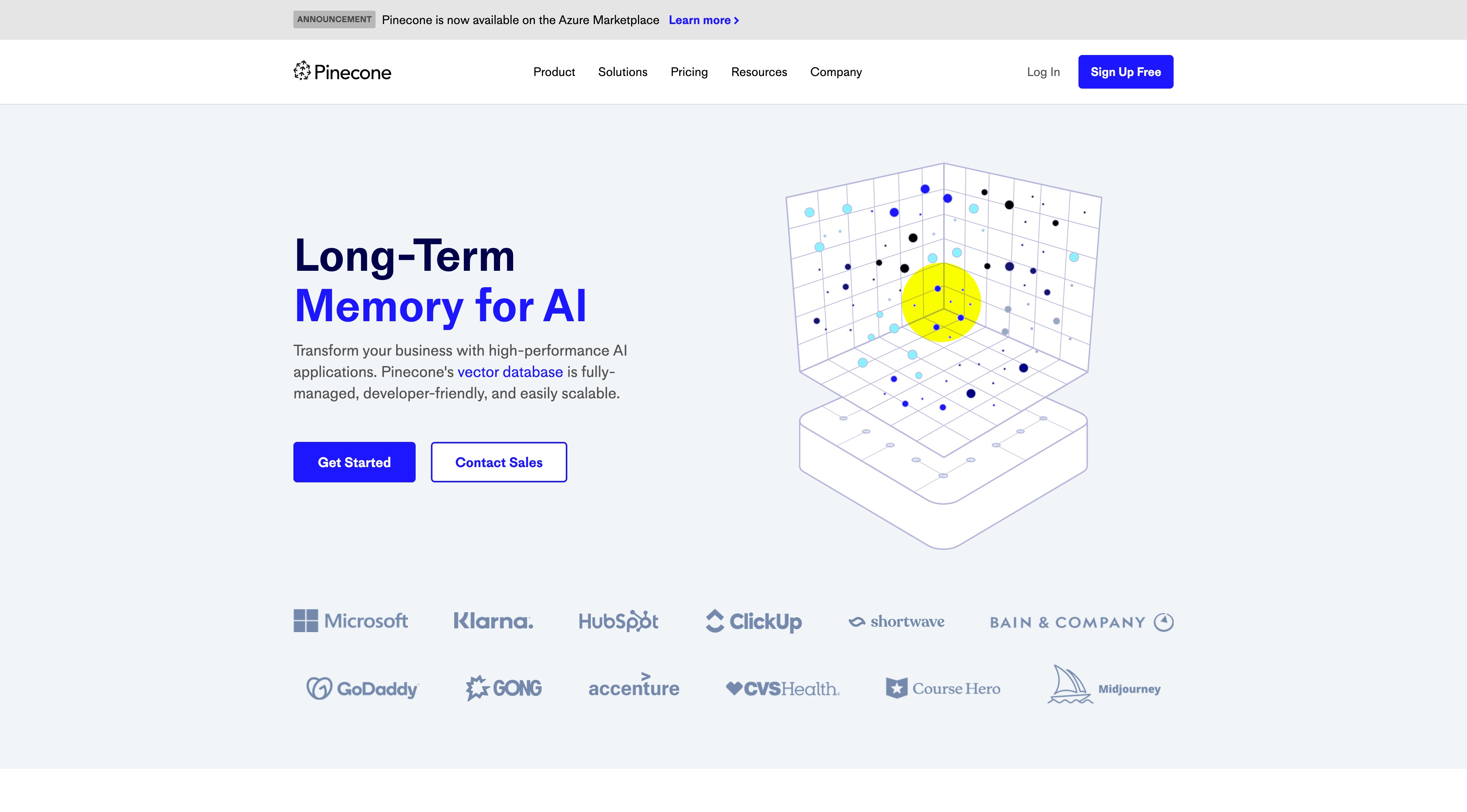Click the Course Hero logo icon

(896, 687)
